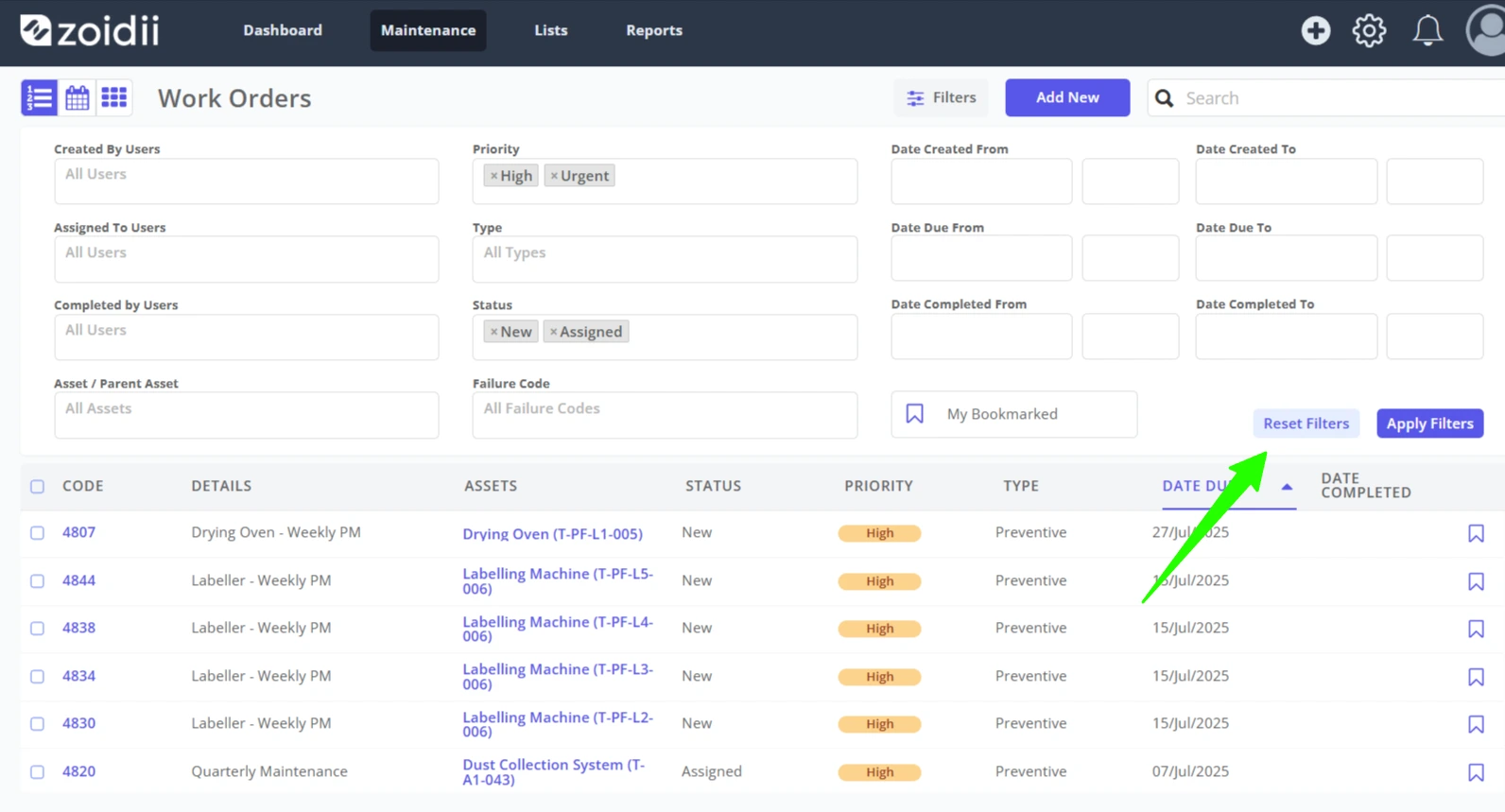Bookmark work order 4834
This screenshot has height=812, width=1505.
[x=1476, y=677]
